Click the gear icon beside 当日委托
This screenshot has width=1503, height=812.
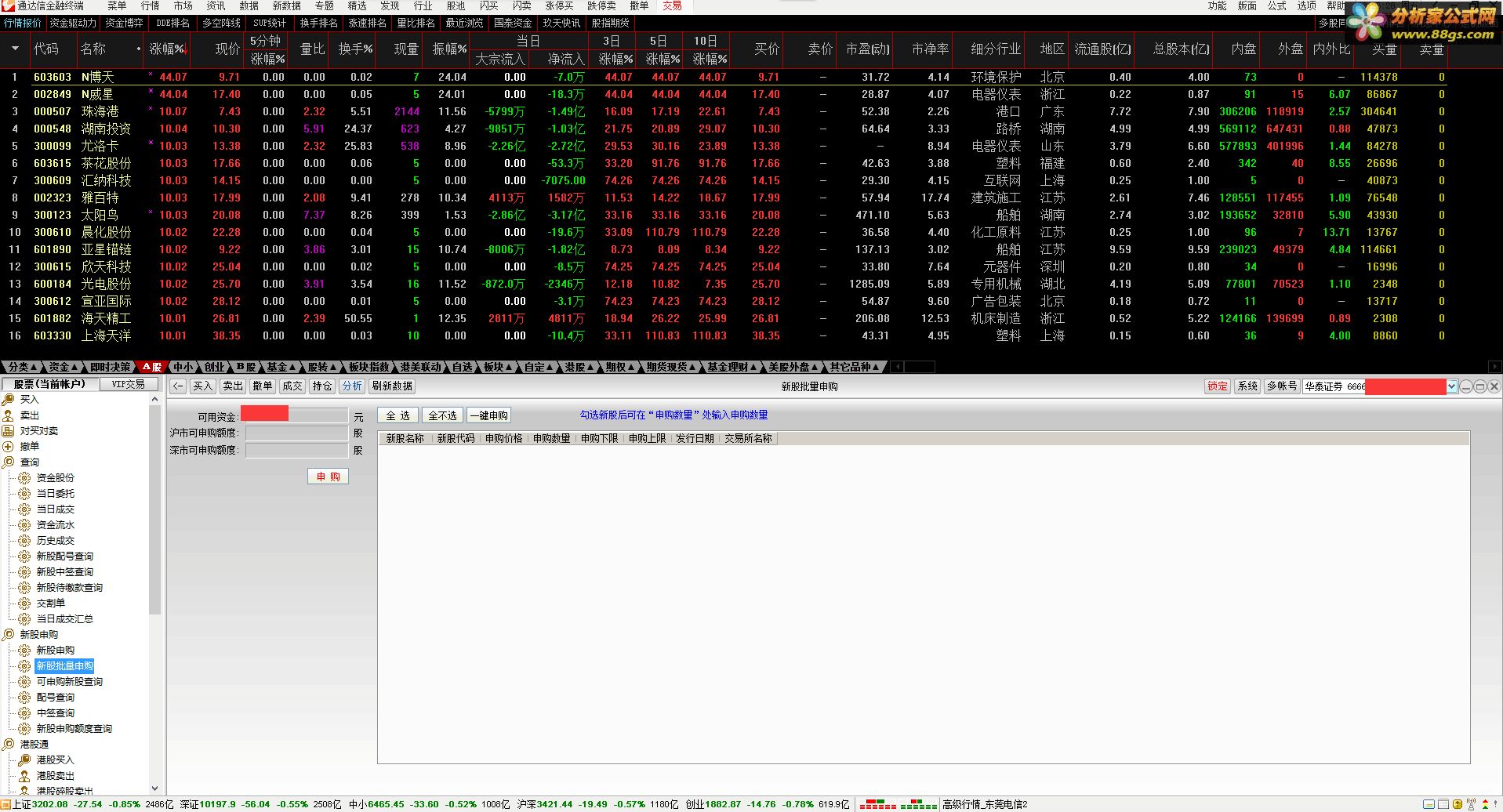[25, 494]
